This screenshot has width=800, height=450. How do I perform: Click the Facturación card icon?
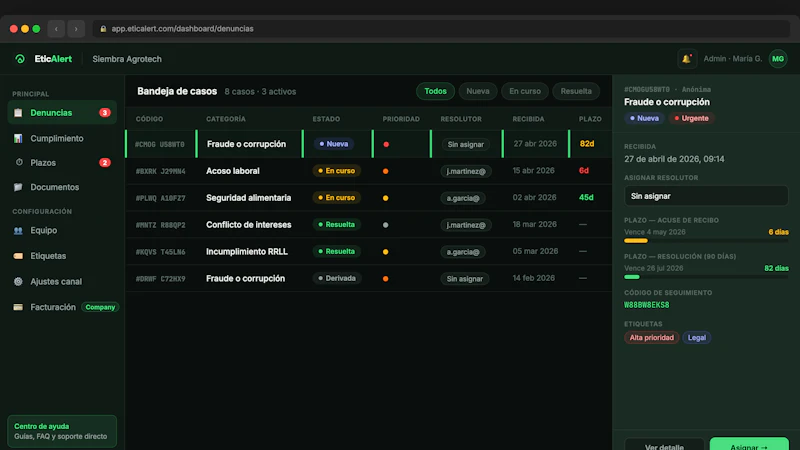(x=18, y=307)
